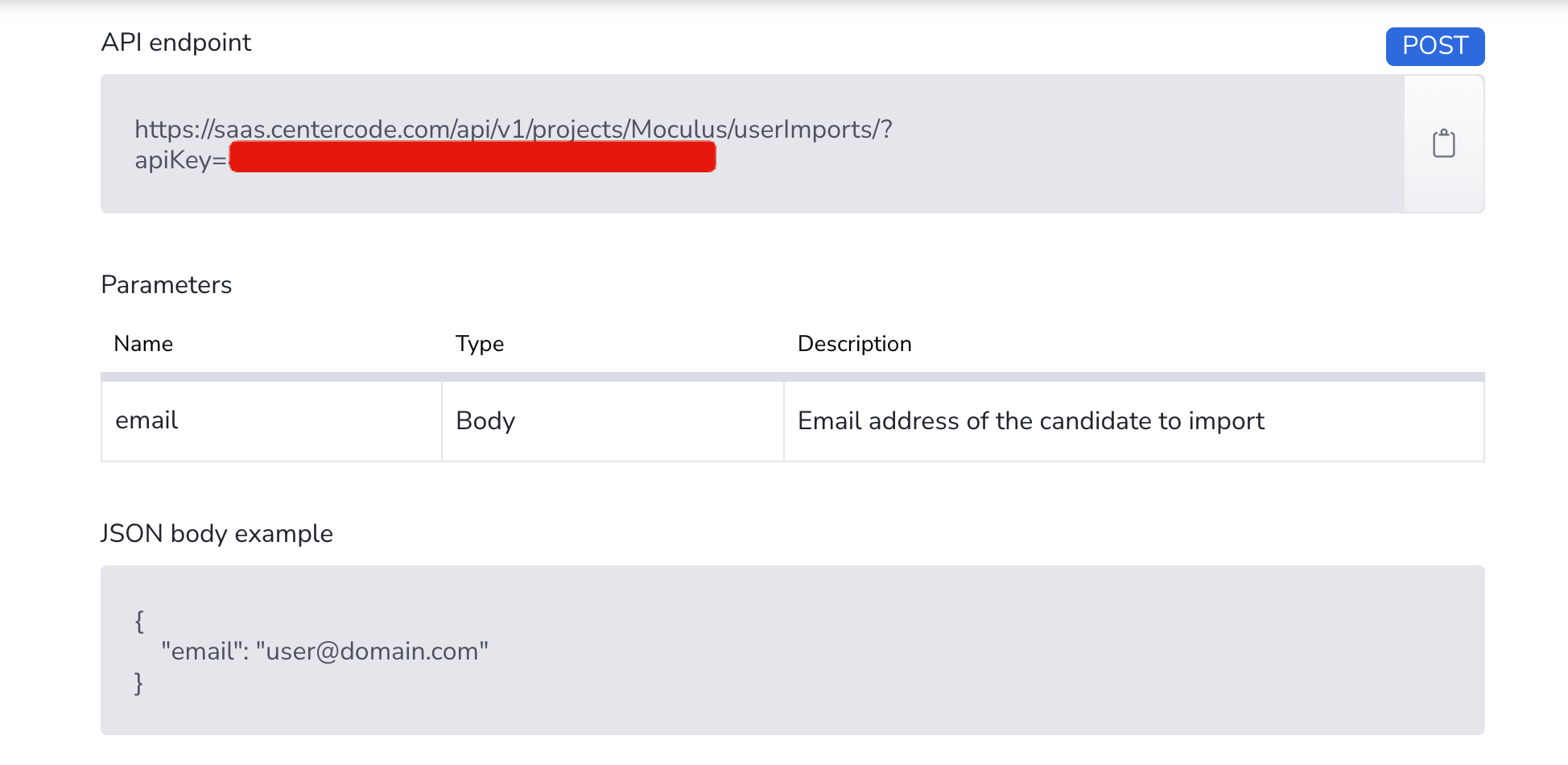Click the blue POST method badge
This screenshot has width=1568, height=765.
tap(1435, 46)
